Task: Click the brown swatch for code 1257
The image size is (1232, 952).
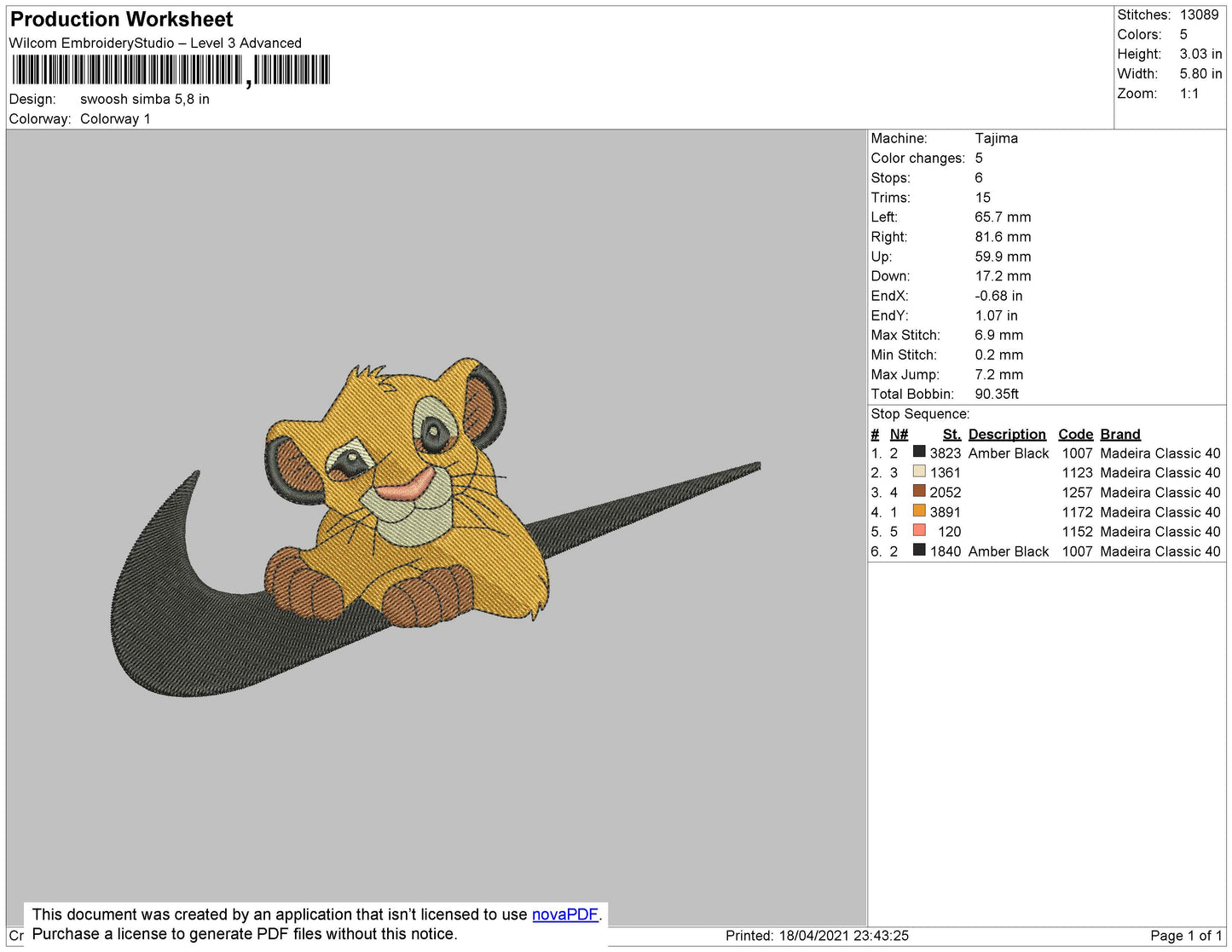Action: [x=919, y=491]
